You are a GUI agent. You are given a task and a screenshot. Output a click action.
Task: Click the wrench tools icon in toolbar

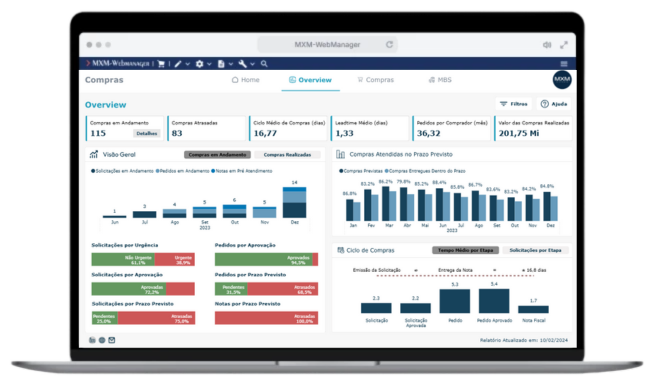click(x=243, y=64)
